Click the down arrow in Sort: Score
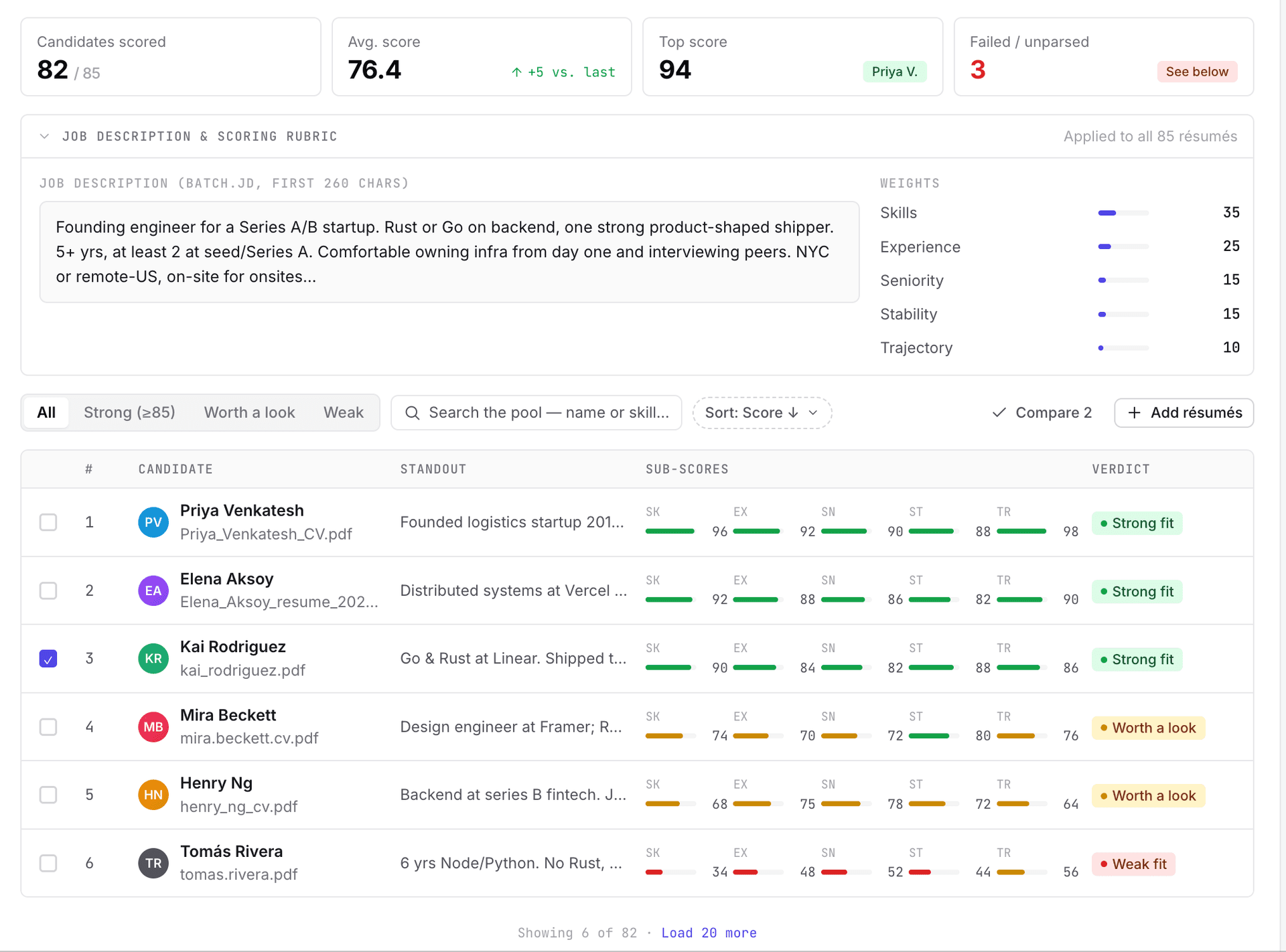This screenshot has width=1286, height=952. (x=793, y=413)
